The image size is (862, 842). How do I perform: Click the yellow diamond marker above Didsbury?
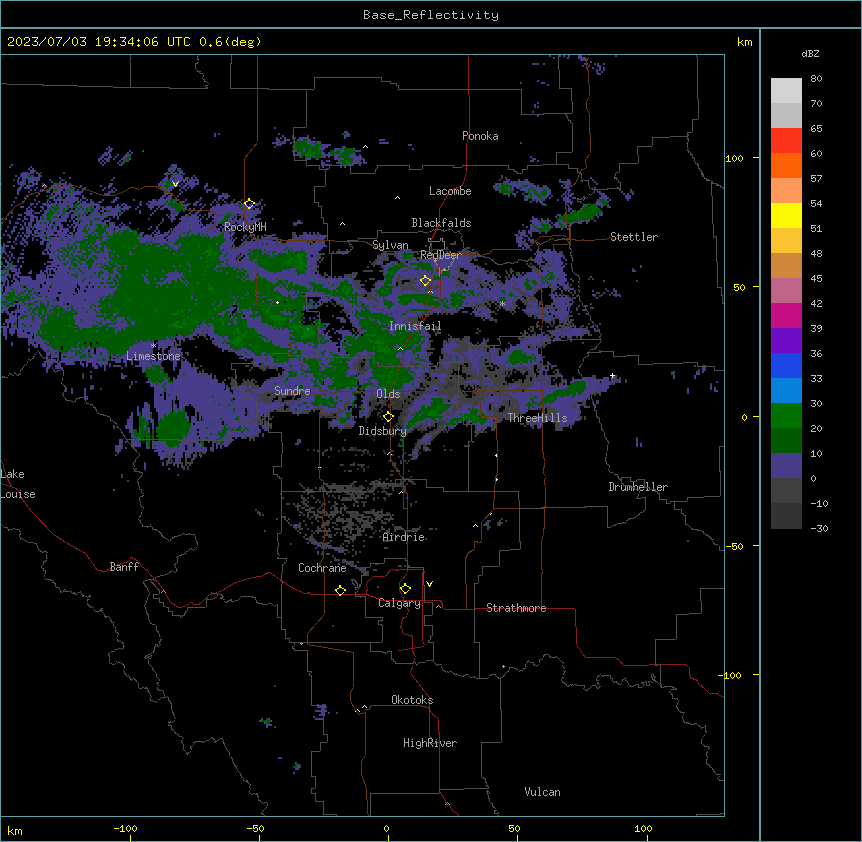tap(388, 417)
